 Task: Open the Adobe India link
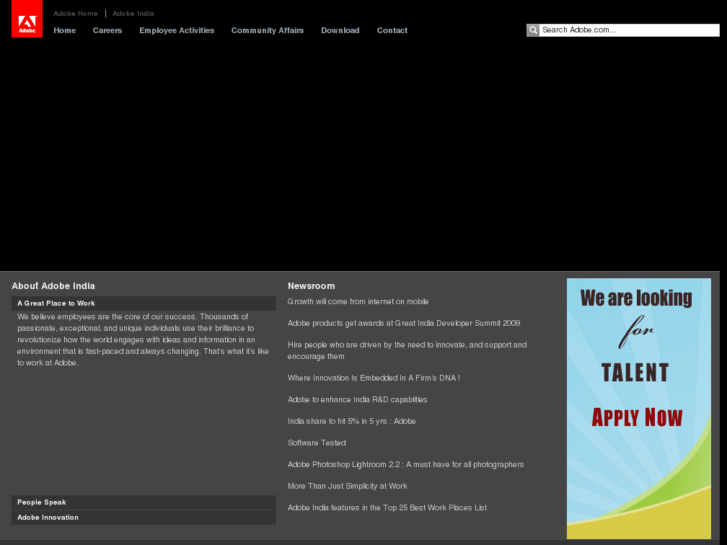coord(133,13)
